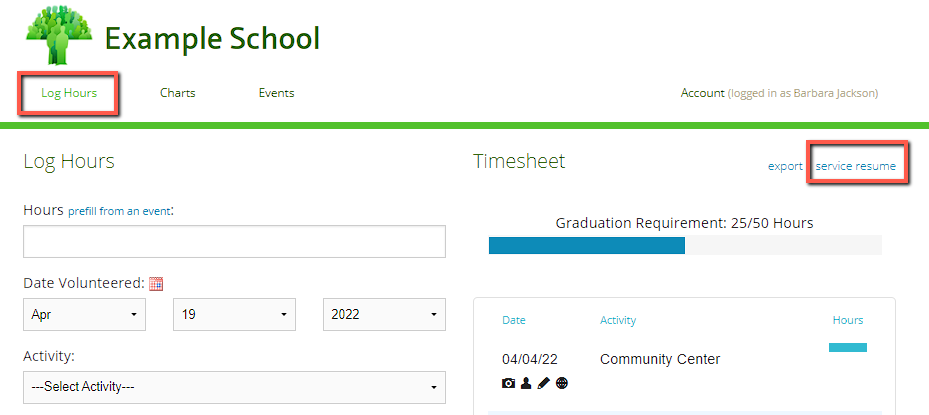Switch to the Charts tab

[178, 93]
